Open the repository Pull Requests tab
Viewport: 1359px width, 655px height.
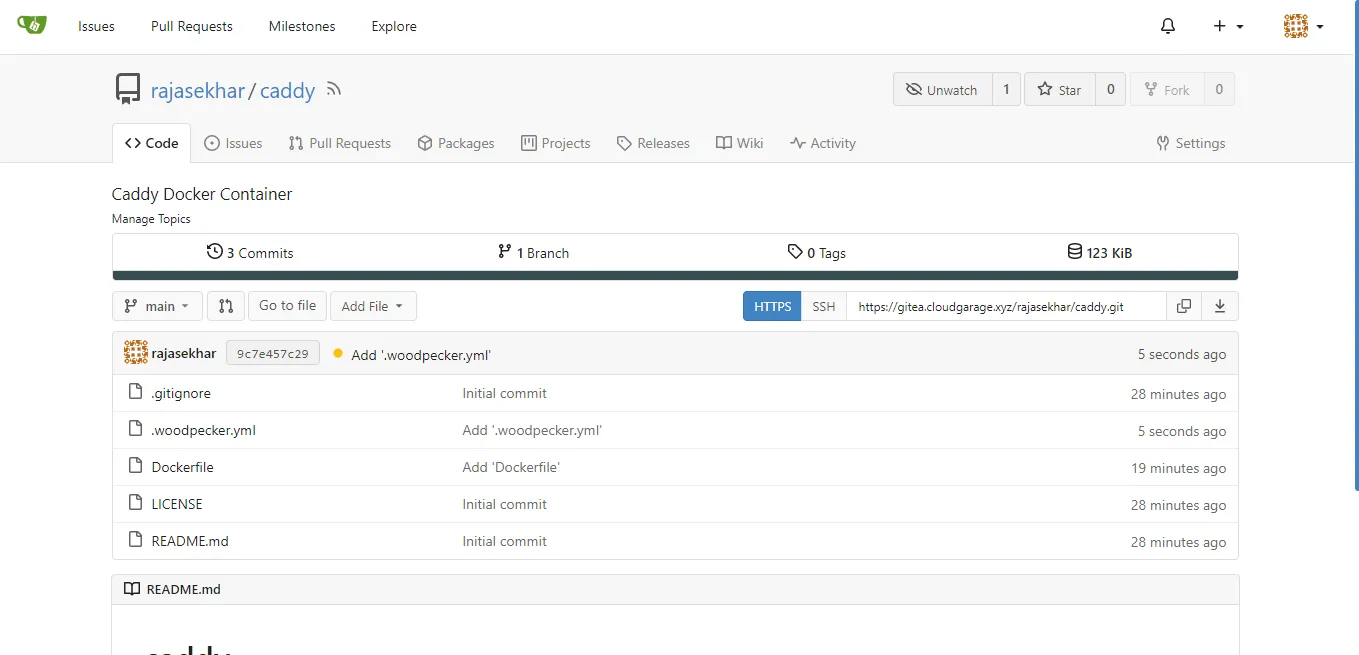point(340,143)
